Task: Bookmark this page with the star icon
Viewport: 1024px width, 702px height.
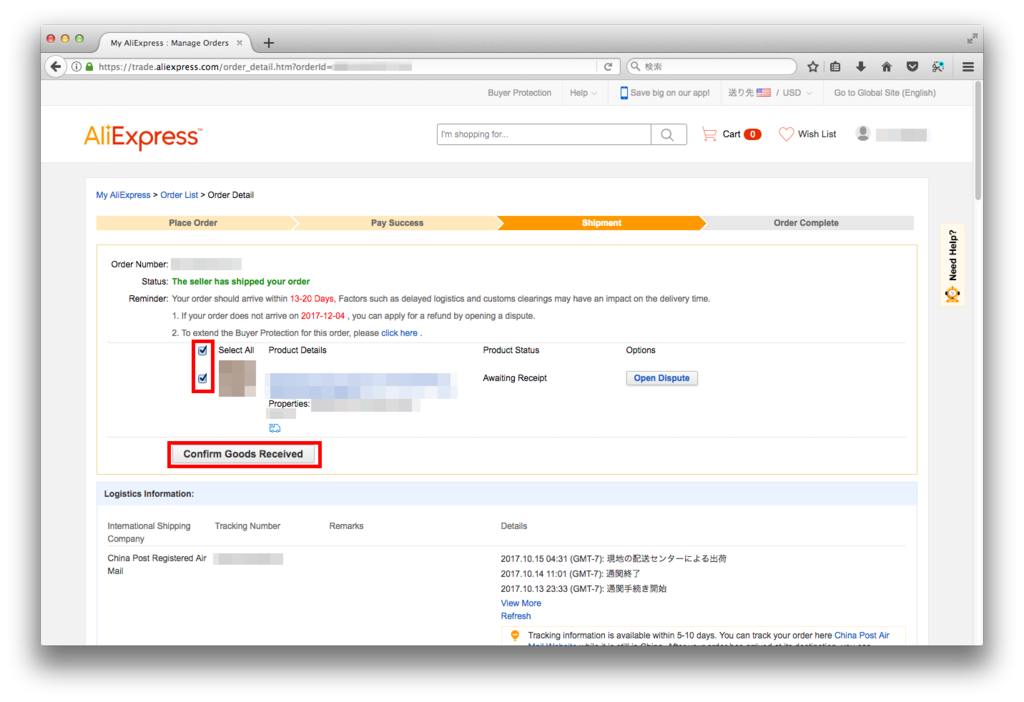Action: click(812, 67)
